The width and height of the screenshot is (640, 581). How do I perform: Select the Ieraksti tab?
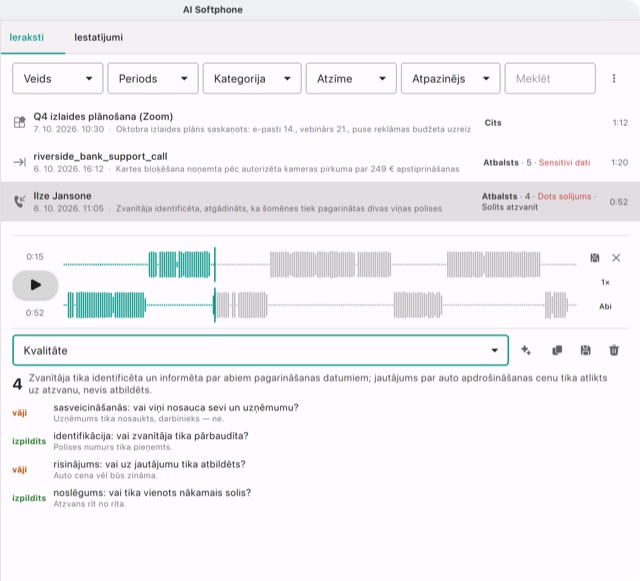coord(27,37)
